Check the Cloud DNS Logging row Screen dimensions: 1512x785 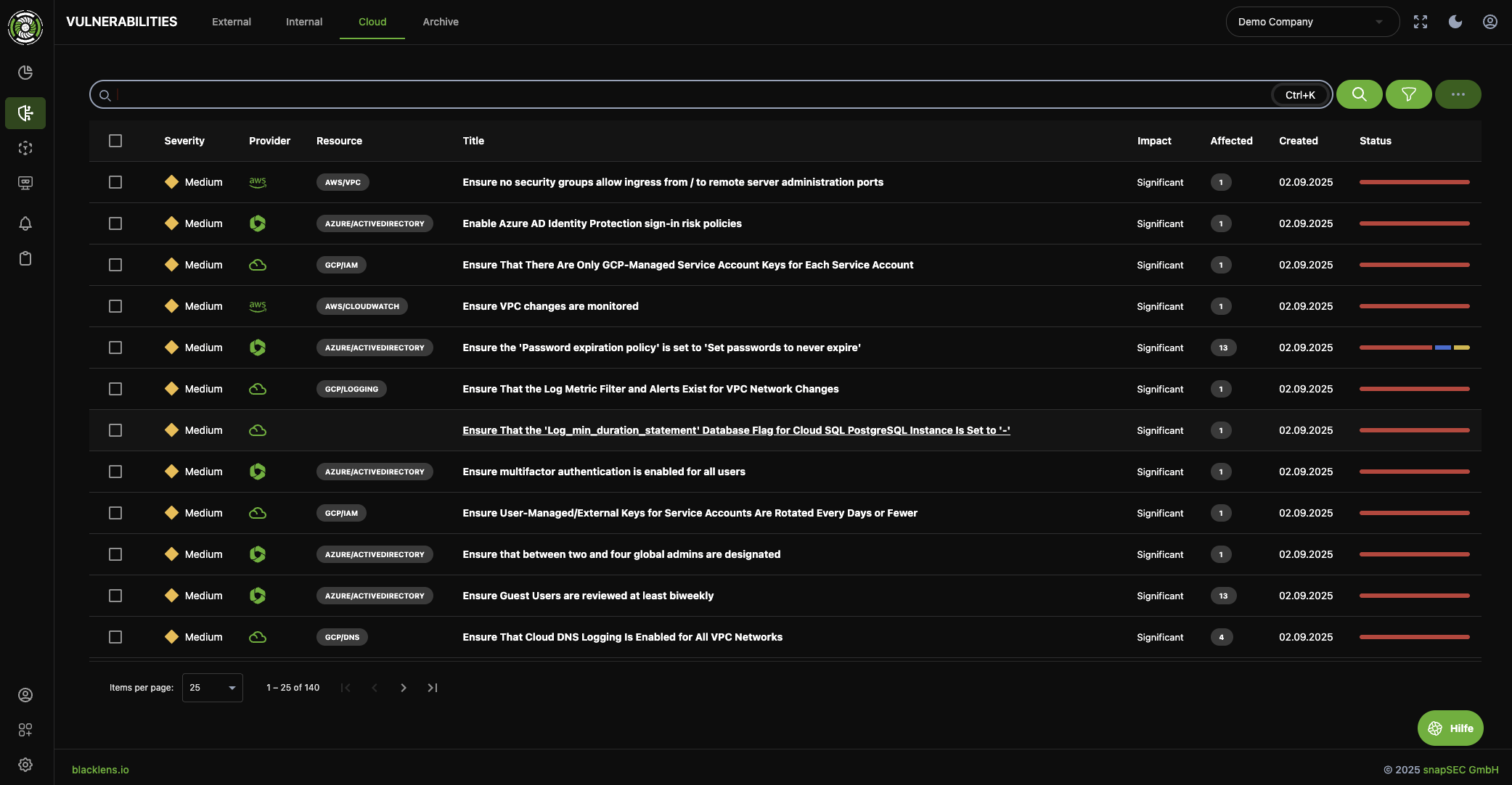(115, 637)
